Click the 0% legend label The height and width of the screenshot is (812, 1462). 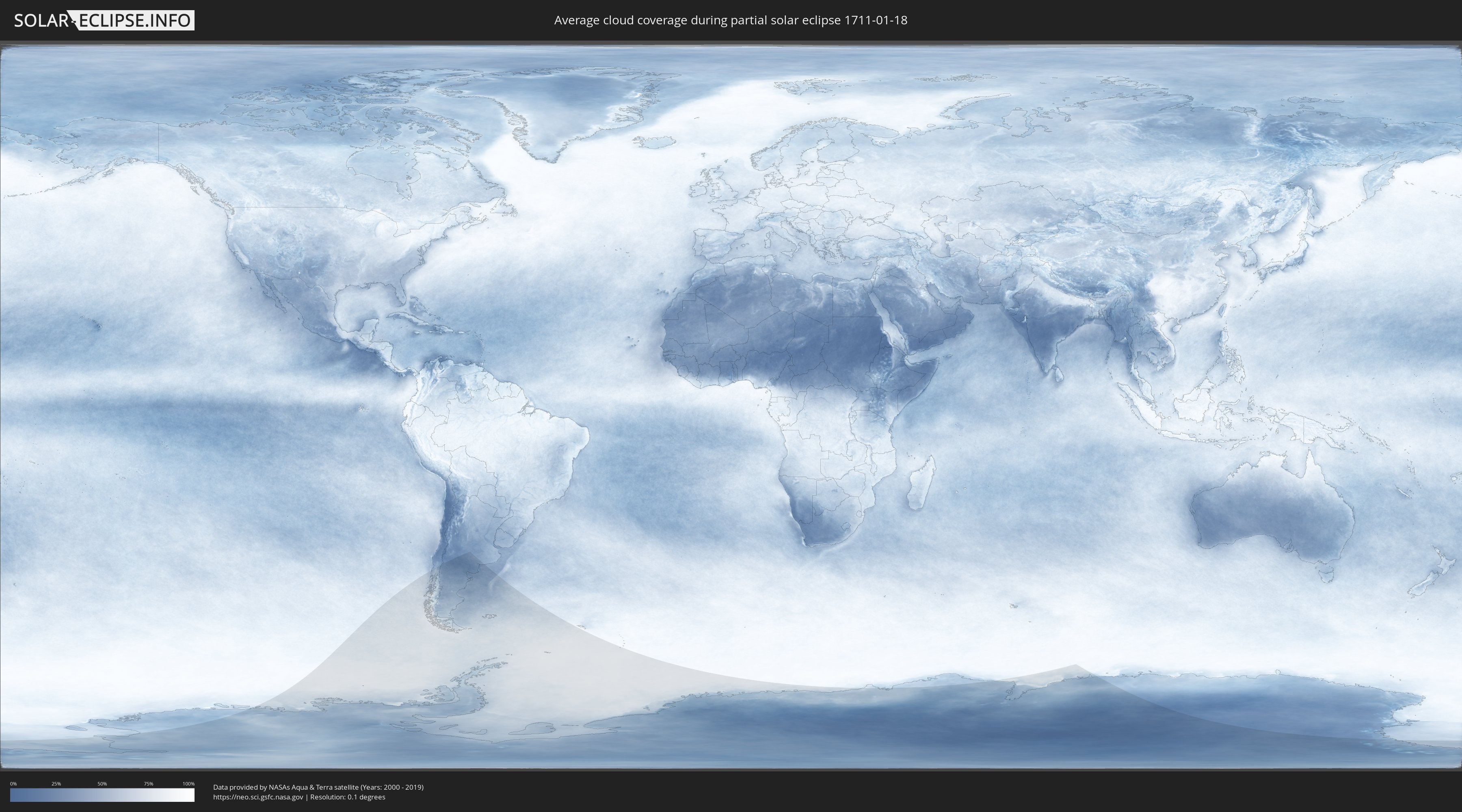[x=13, y=784]
